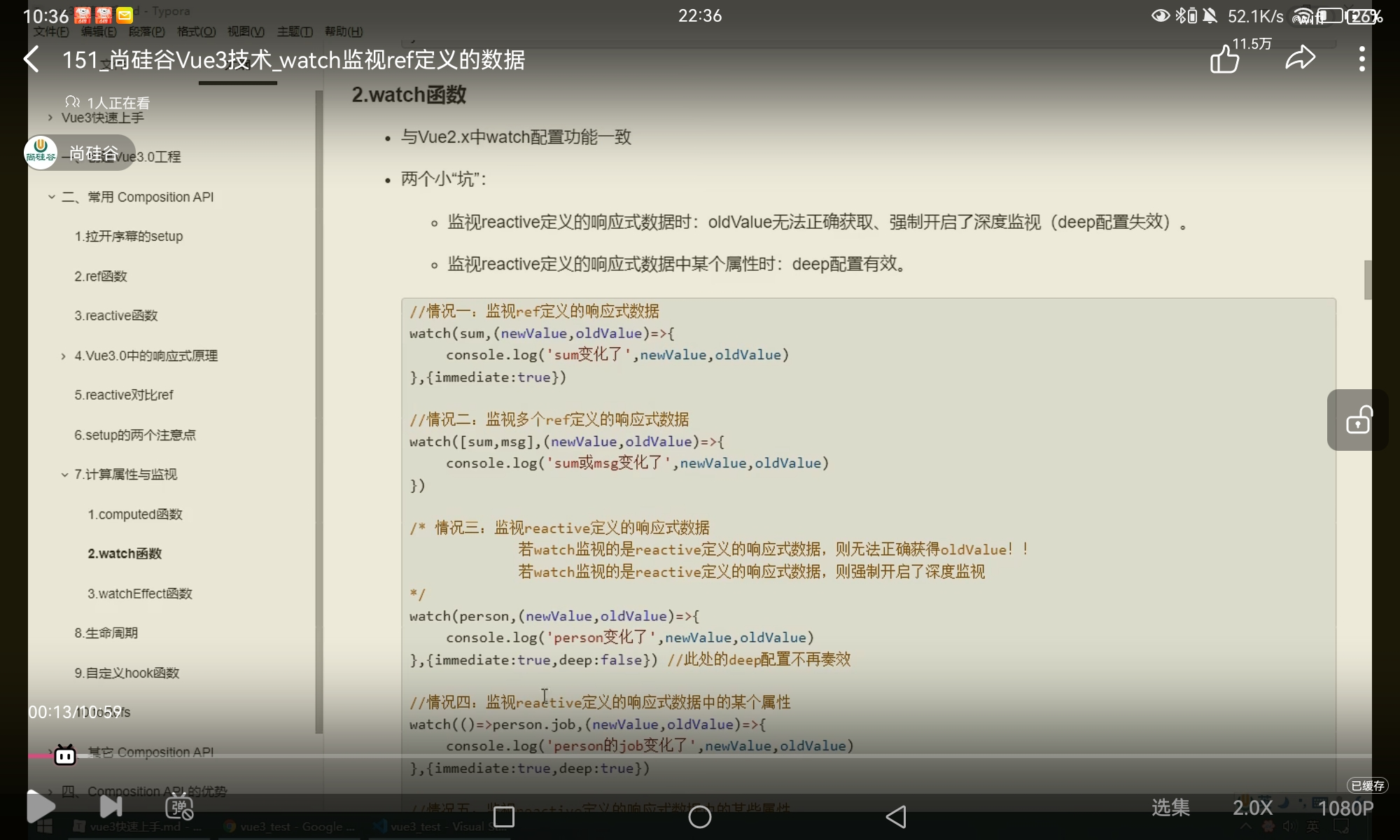Collapse 7.计算属性与监视 outline section
The image size is (1400, 840).
[x=64, y=475]
